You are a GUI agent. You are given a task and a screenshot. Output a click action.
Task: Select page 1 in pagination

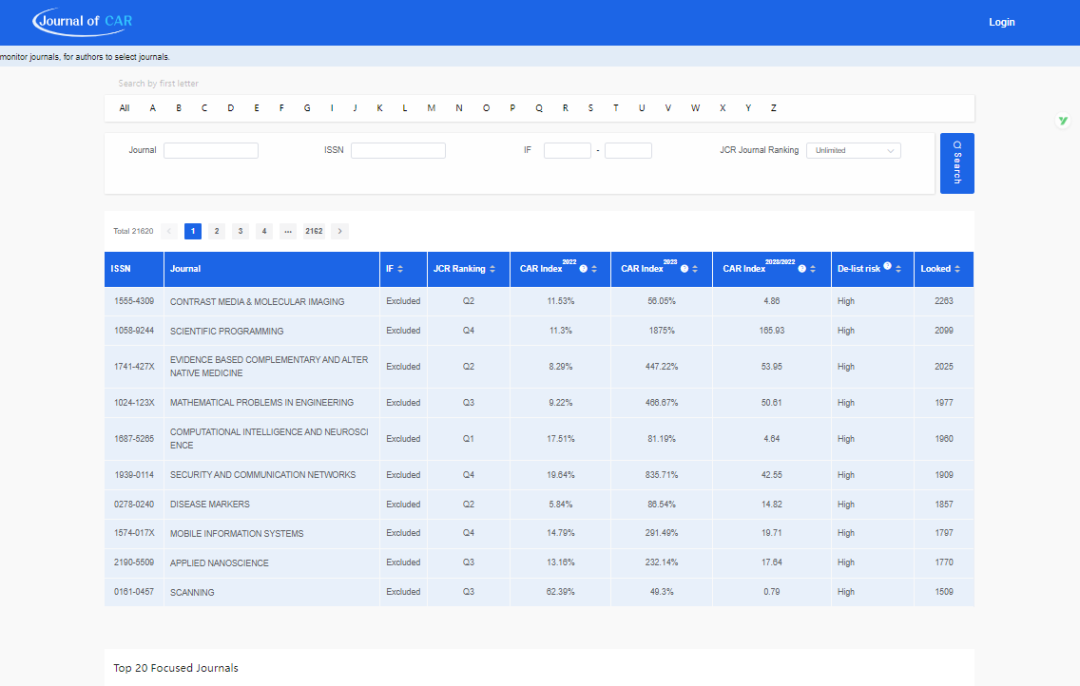193,231
